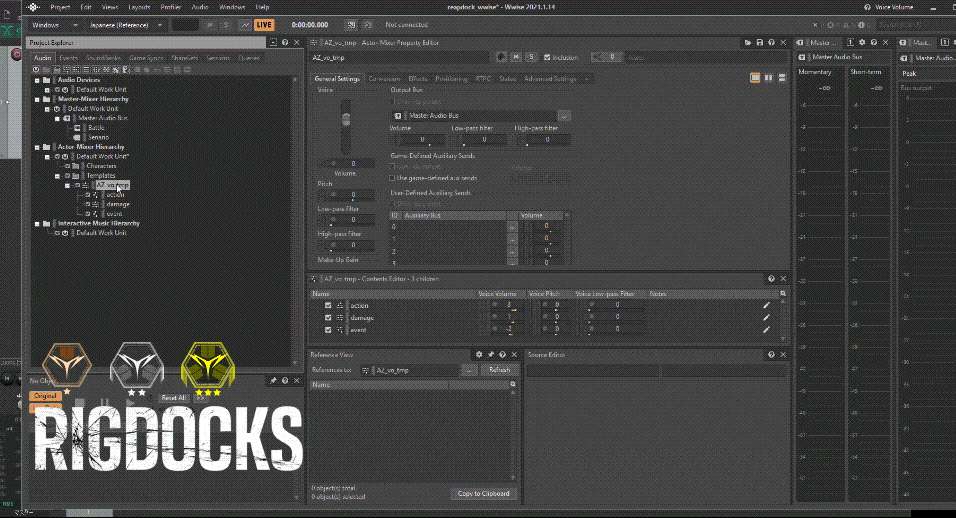This screenshot has width=956, height=518.
Task: Toggle the LIVE editing button
Action: [x=264, y=25]
